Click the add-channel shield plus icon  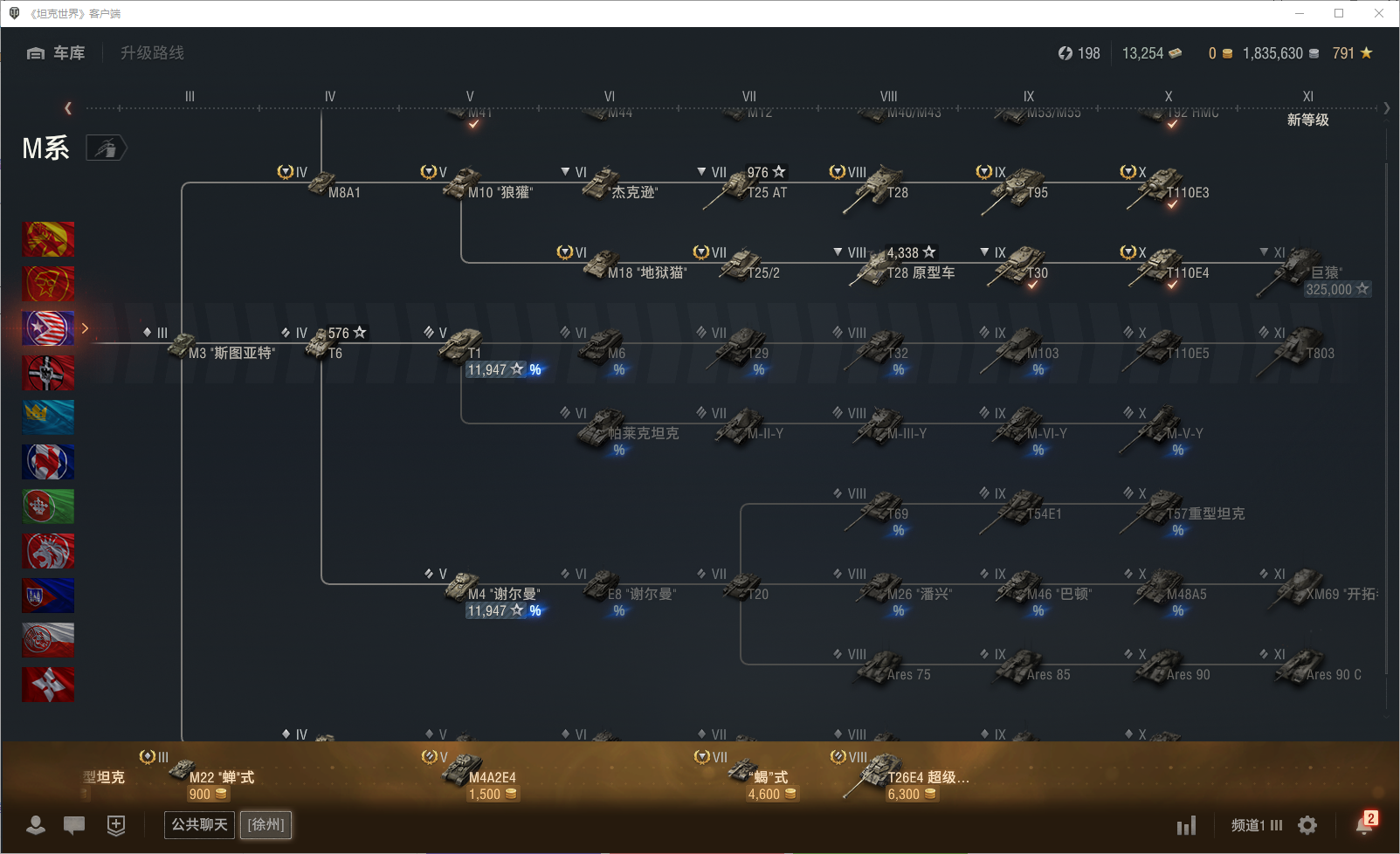coord(116,825)
